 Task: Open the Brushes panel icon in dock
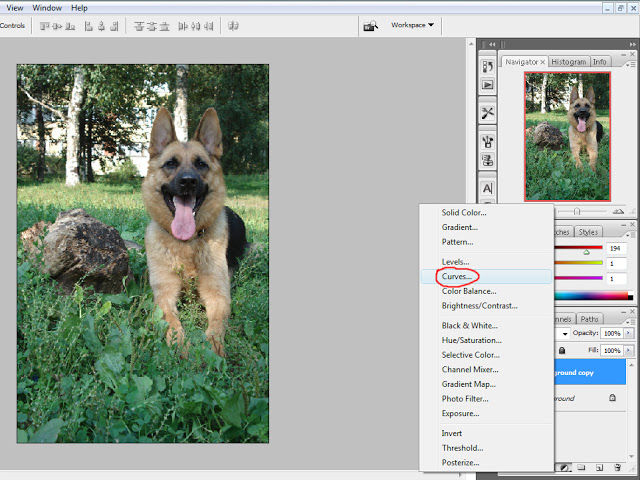[x=488, y=141]
